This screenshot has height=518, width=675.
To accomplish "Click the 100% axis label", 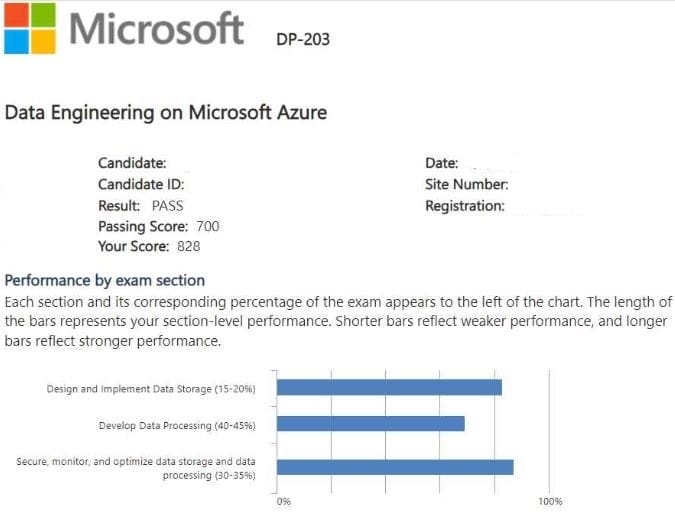I will tap(550, 501).
